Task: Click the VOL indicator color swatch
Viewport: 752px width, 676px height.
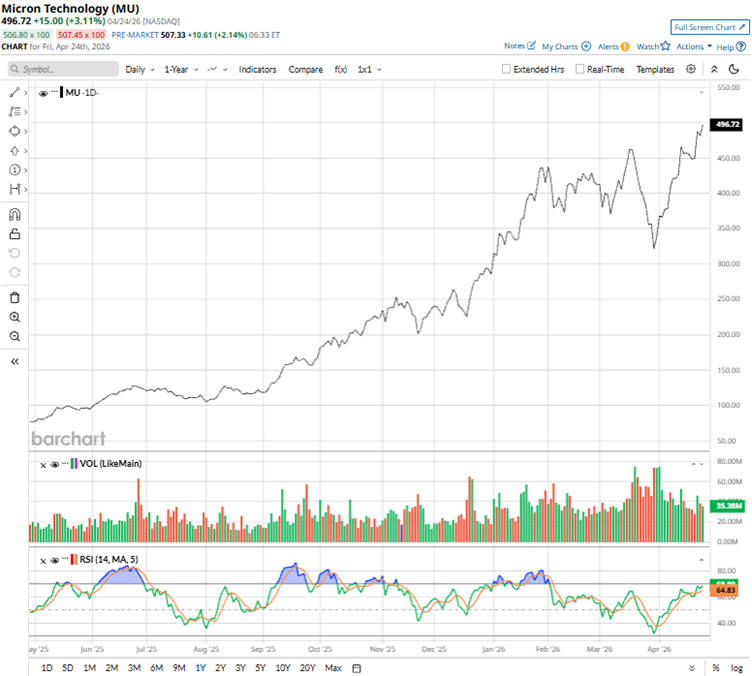Action: pos(74,464)
